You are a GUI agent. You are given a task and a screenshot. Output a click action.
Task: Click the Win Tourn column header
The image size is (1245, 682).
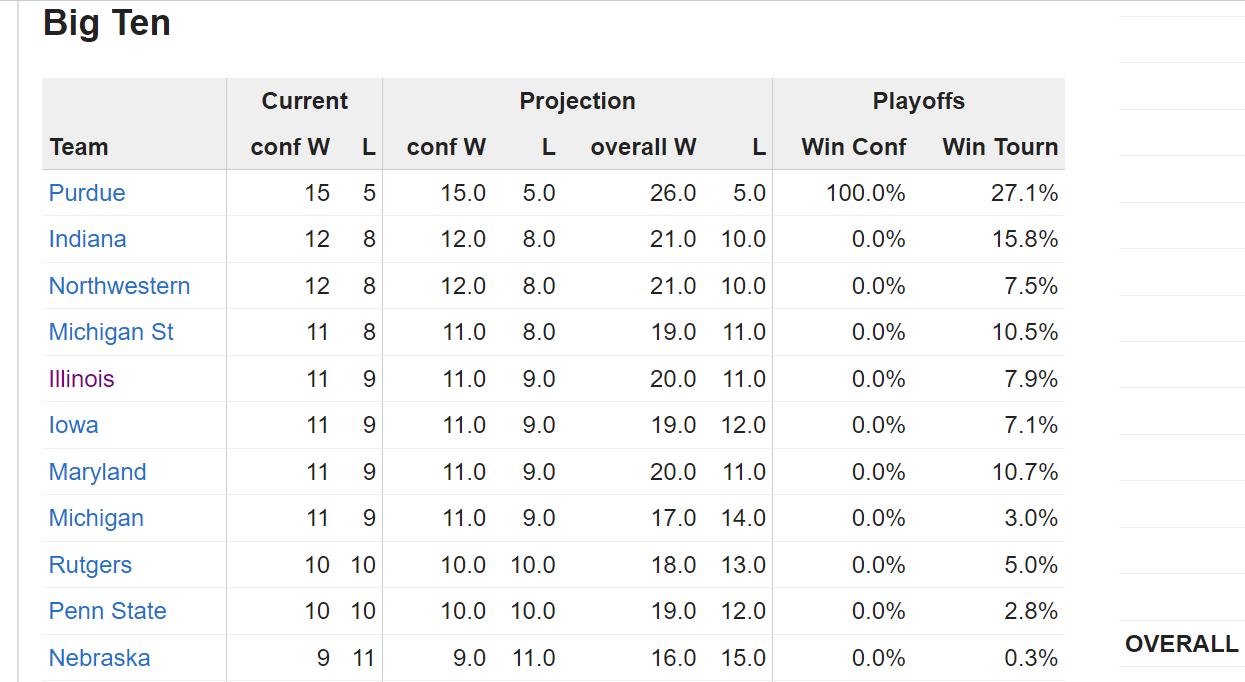click(1000, 147)
